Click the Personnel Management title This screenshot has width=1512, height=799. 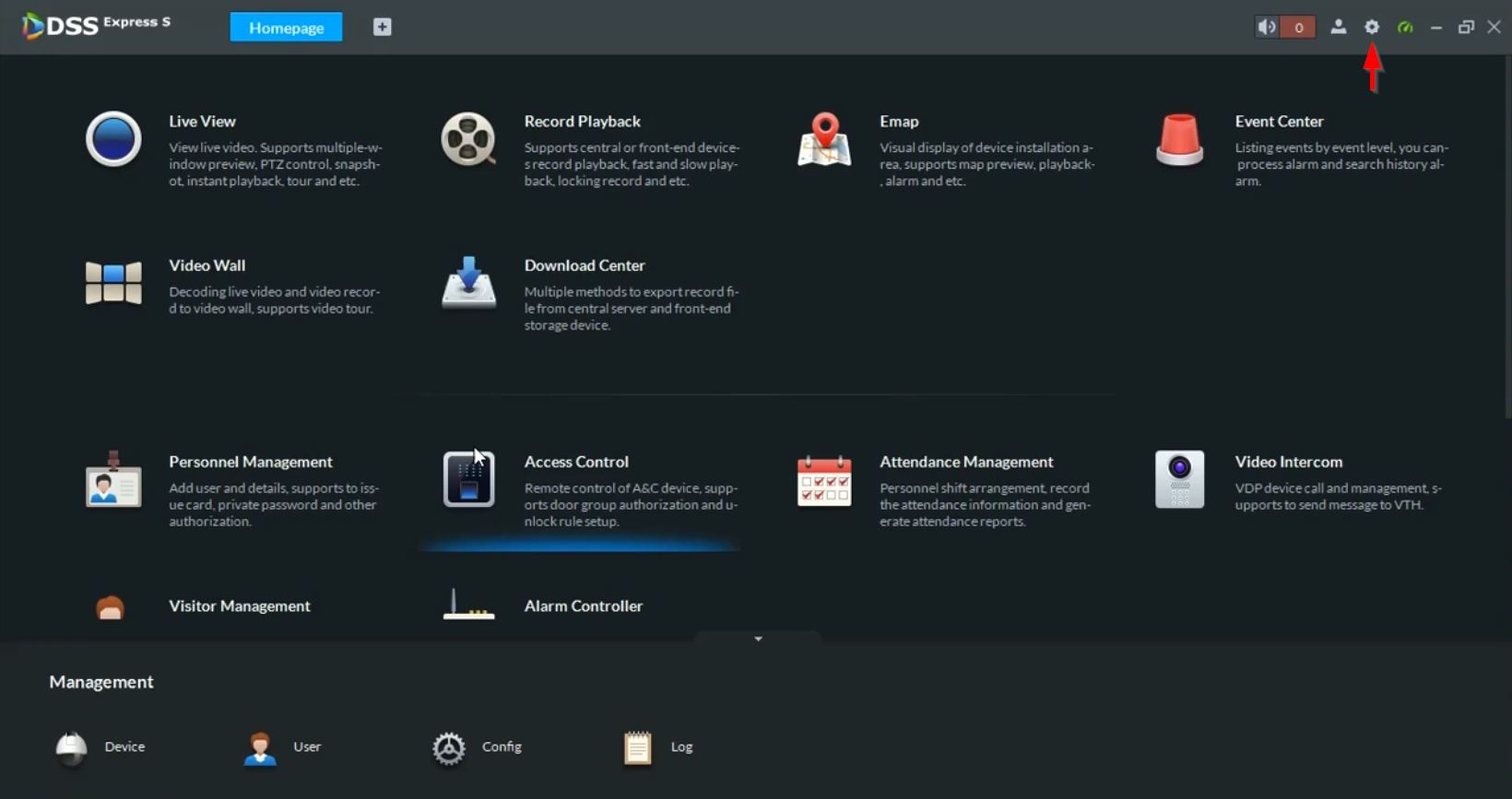[x=250, y=461]
